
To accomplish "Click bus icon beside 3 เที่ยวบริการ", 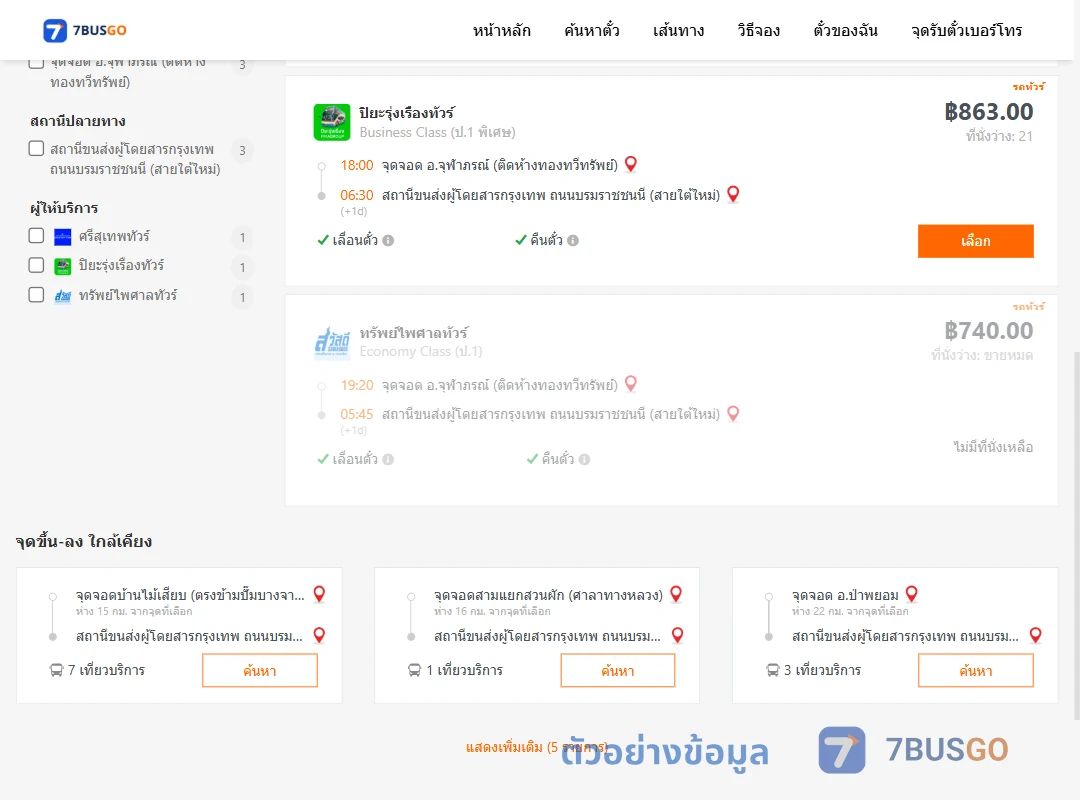I will tap(773, 670).
